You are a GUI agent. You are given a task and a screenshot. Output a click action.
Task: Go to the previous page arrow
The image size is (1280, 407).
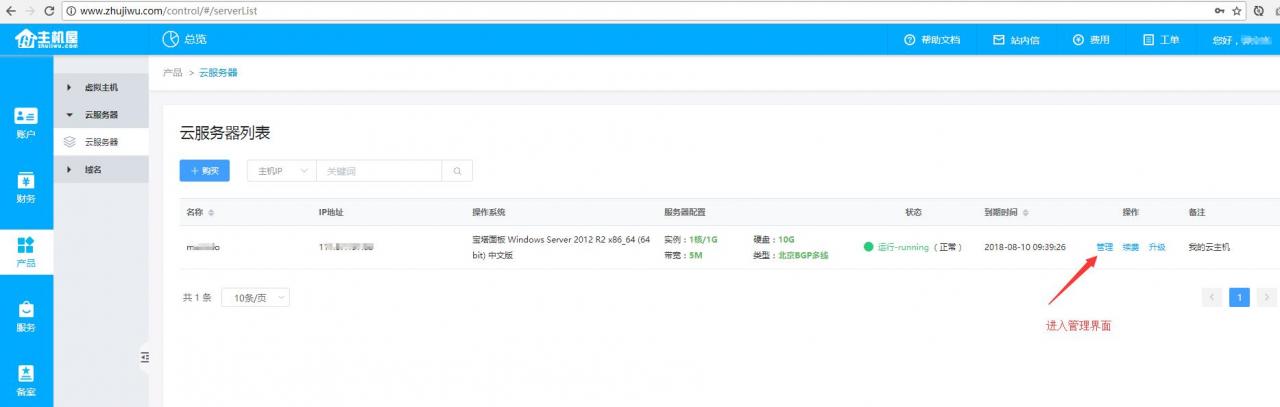pos(1212,297)
